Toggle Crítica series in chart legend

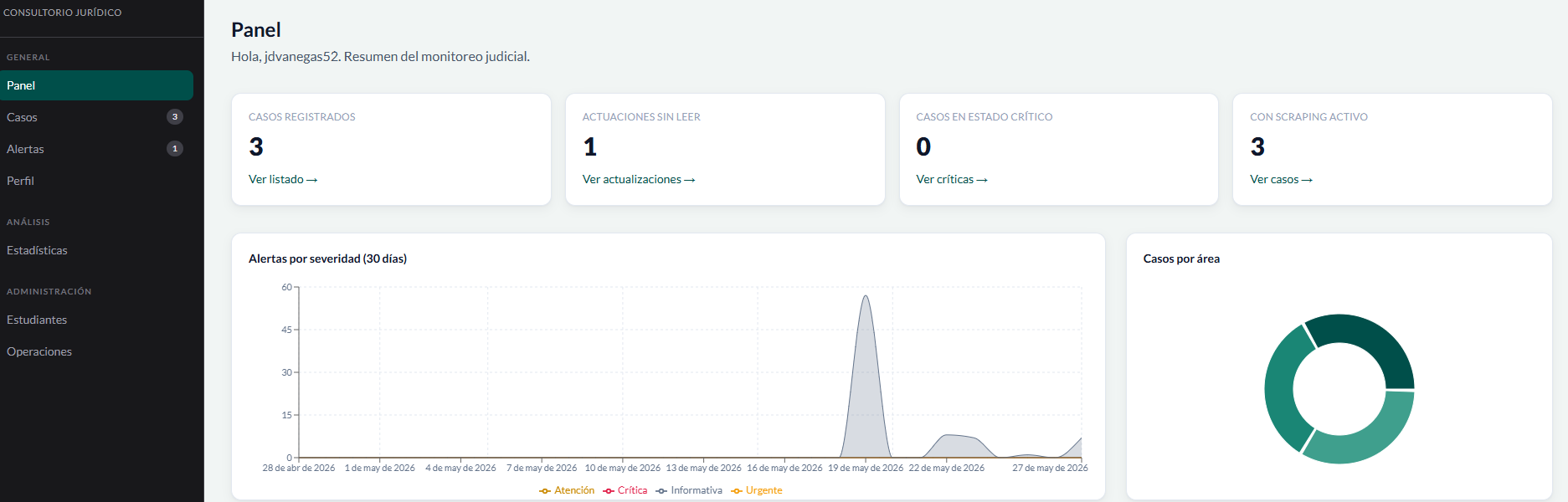[625, 490]
